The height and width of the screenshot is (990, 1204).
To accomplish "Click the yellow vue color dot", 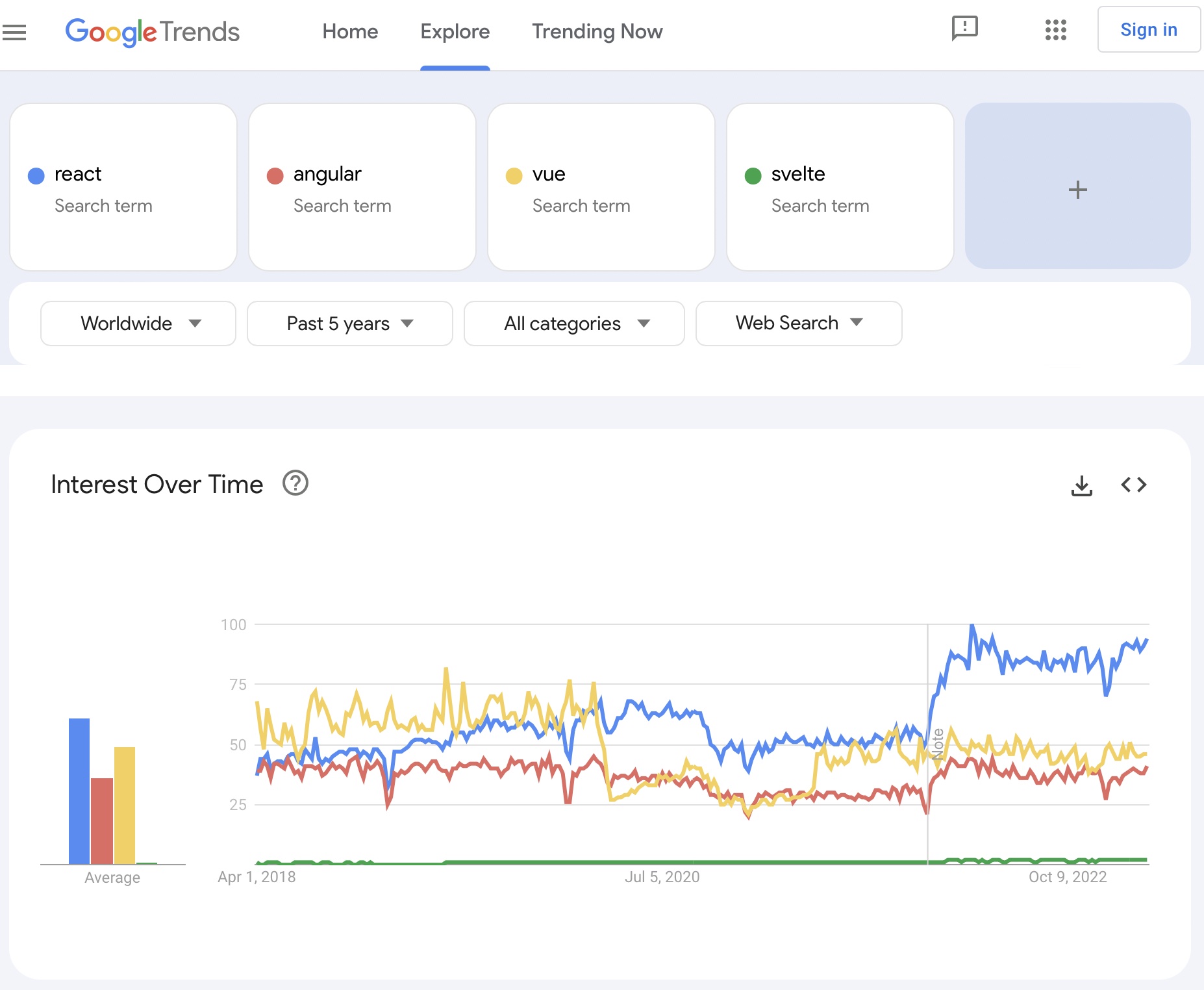I will tap(514, 176).
